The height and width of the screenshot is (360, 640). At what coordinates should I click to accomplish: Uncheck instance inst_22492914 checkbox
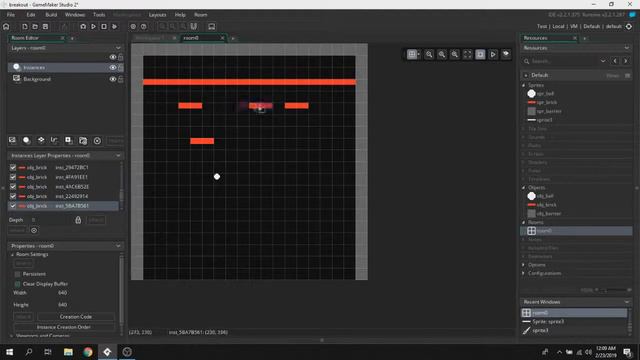(13, 196)
